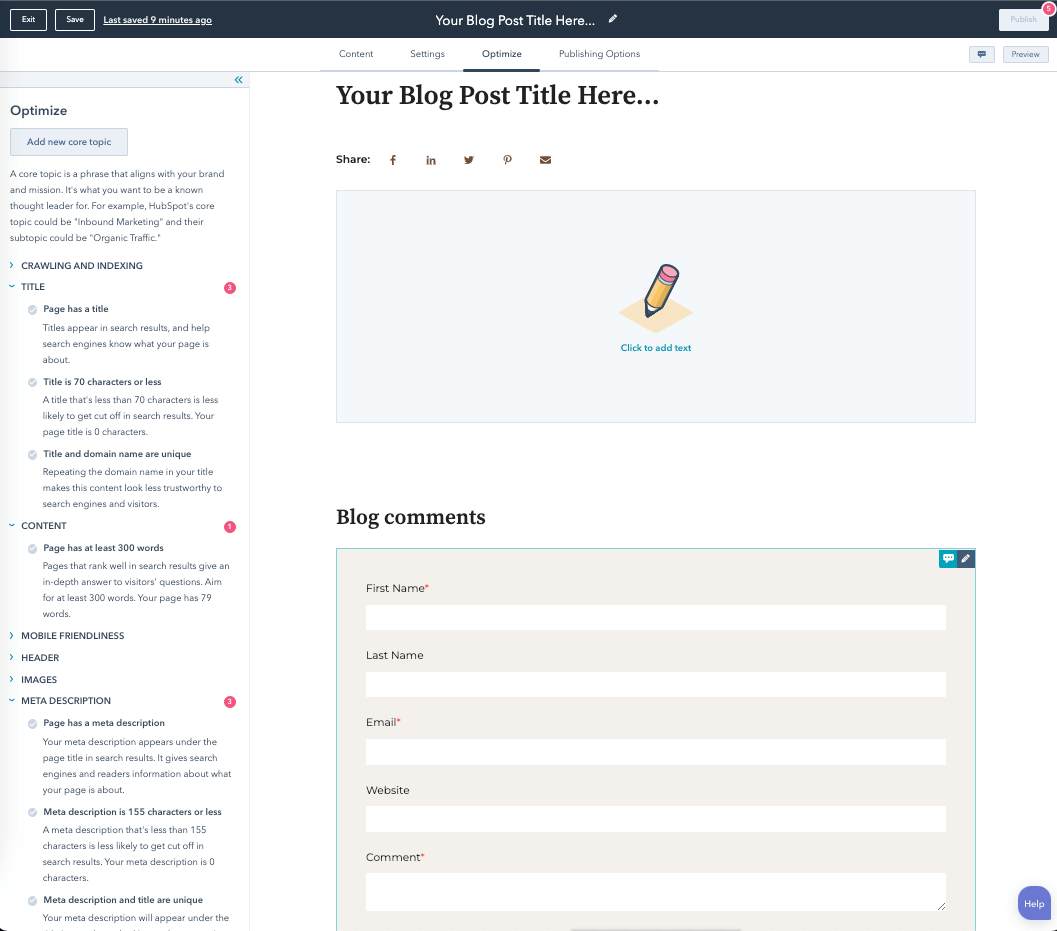
Task: Click the LinkedIn share icon
Action: point(431,160)
